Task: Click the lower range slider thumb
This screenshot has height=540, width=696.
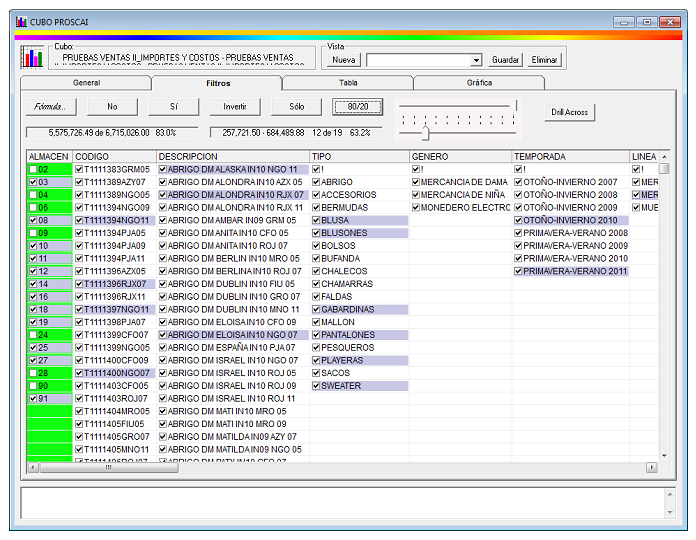Action: coord(425,133)
